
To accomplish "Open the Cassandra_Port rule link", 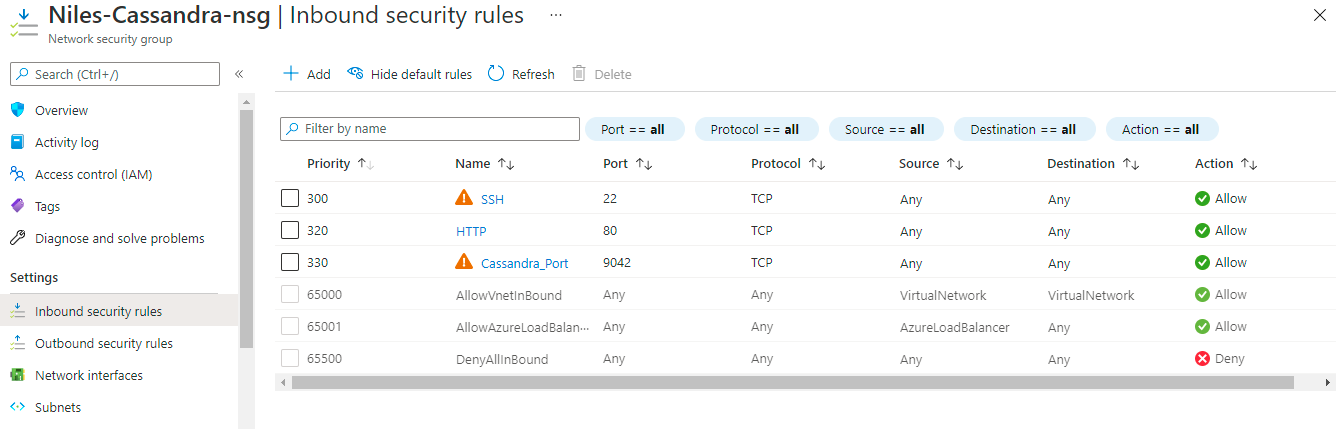I will coord(524,263).
